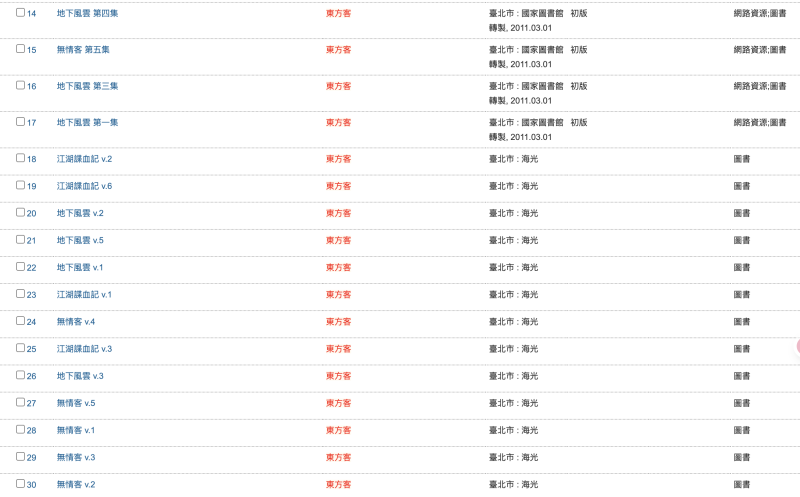
Task: Select the checkbox next to record 20
Action: [x=20, y=212]
